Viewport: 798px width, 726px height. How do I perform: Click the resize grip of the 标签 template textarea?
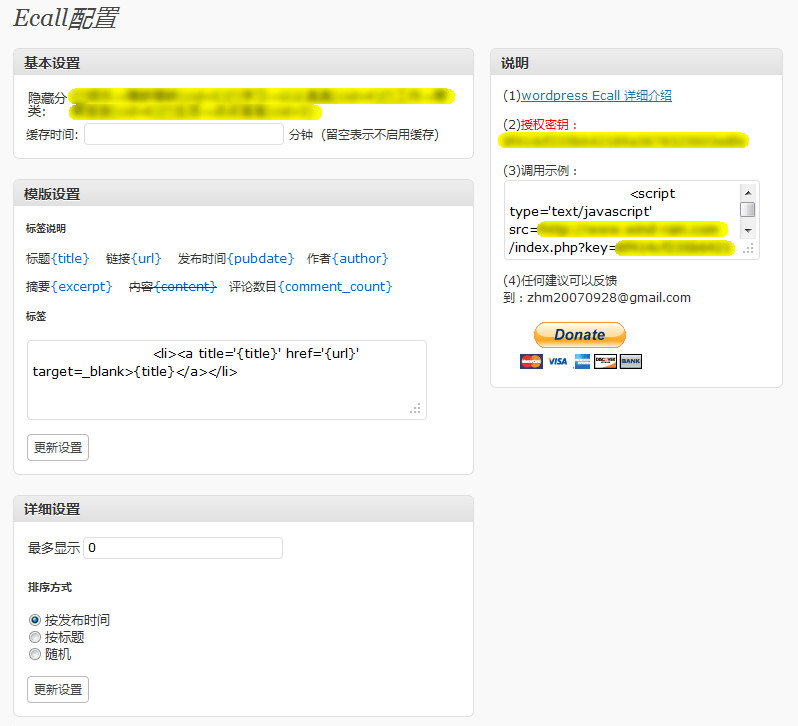[x=416, y=408]
